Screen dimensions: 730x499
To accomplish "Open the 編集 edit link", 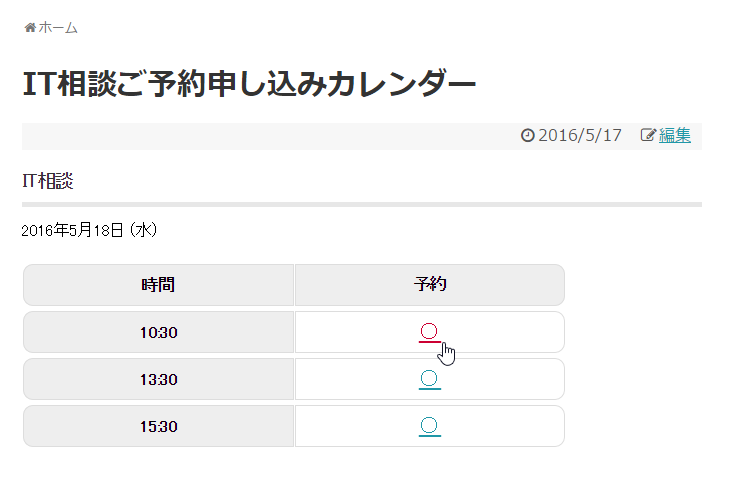I will coord(675,136).
